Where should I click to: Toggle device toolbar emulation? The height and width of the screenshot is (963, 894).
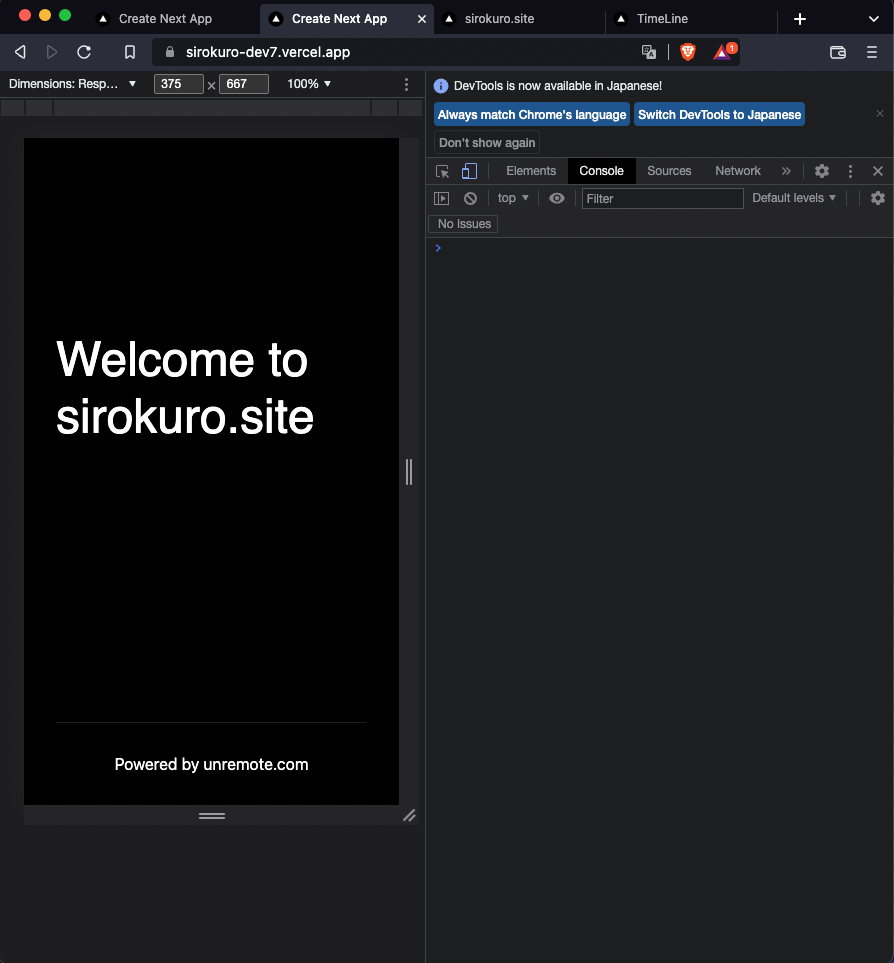pos(469,171)
